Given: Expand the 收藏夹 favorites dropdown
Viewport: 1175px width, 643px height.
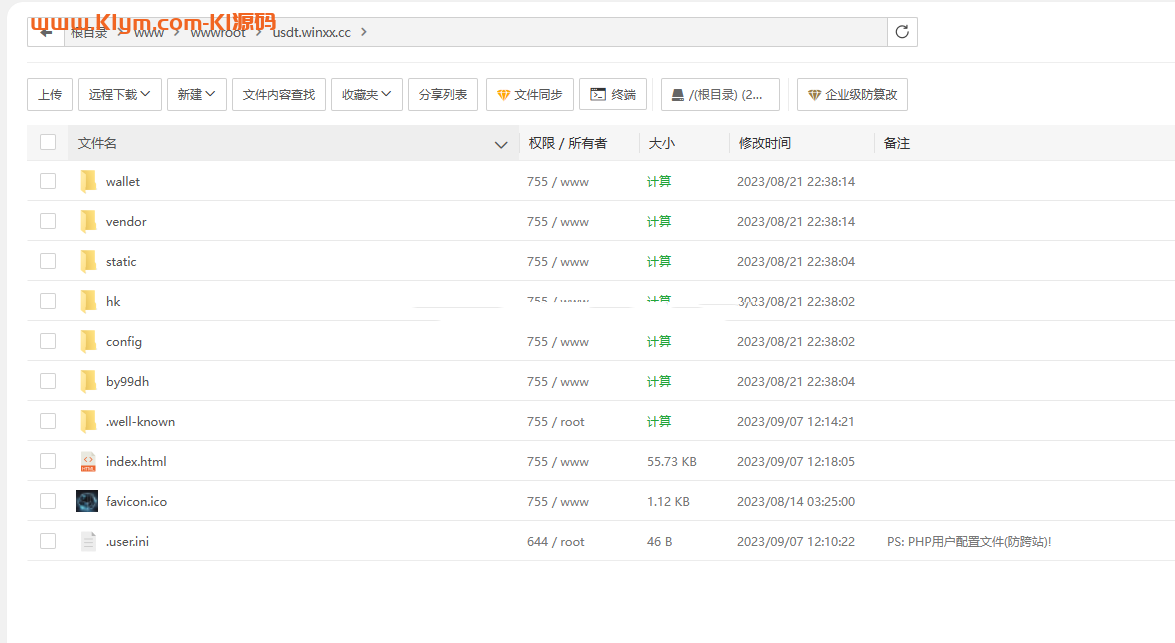Looking at the screenshot, I should [x=367, y=95].
